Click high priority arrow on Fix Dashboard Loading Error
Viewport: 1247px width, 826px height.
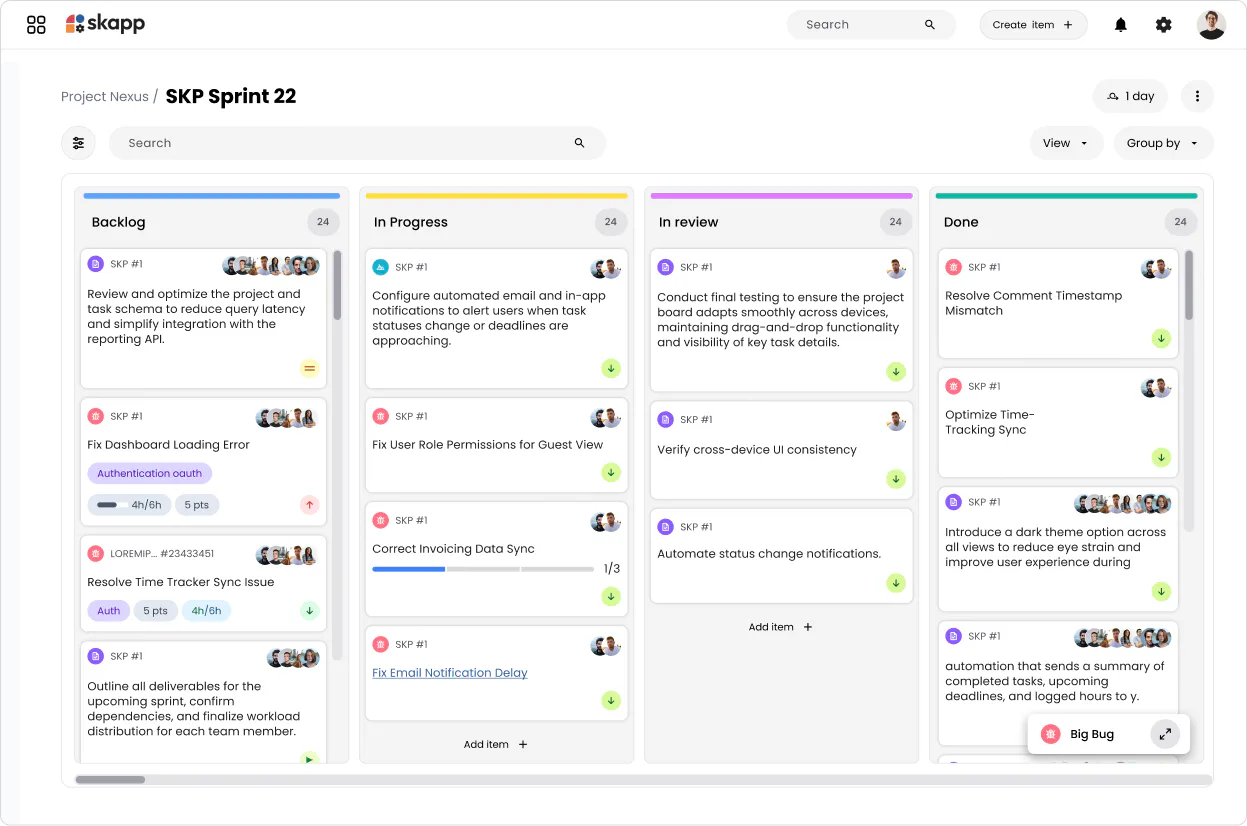(x=309, y=505)
